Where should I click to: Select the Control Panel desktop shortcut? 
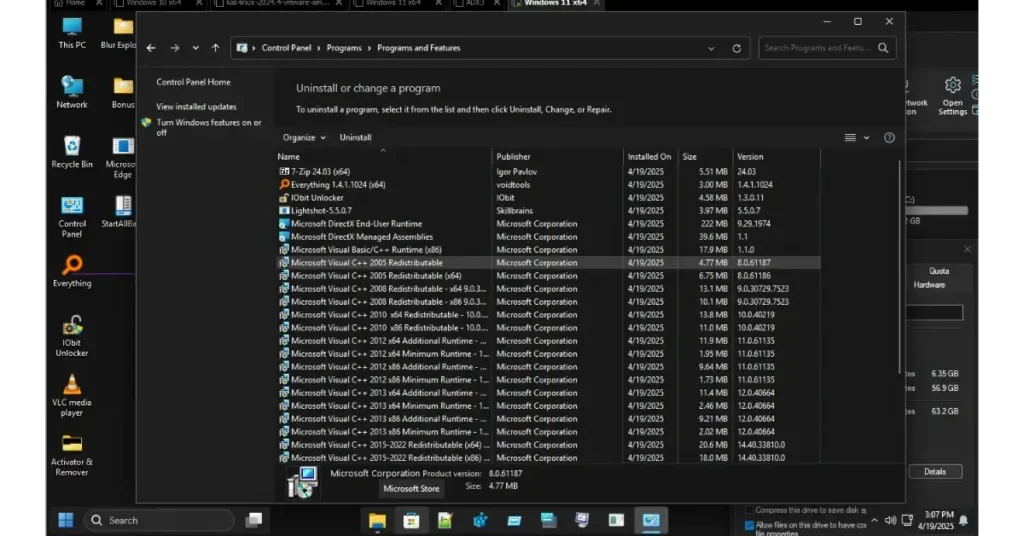tap(72, 217)
